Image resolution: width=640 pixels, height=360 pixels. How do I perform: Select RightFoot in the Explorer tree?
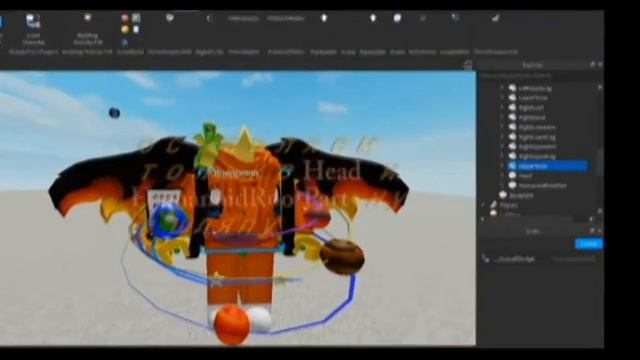tap(531, 108)
